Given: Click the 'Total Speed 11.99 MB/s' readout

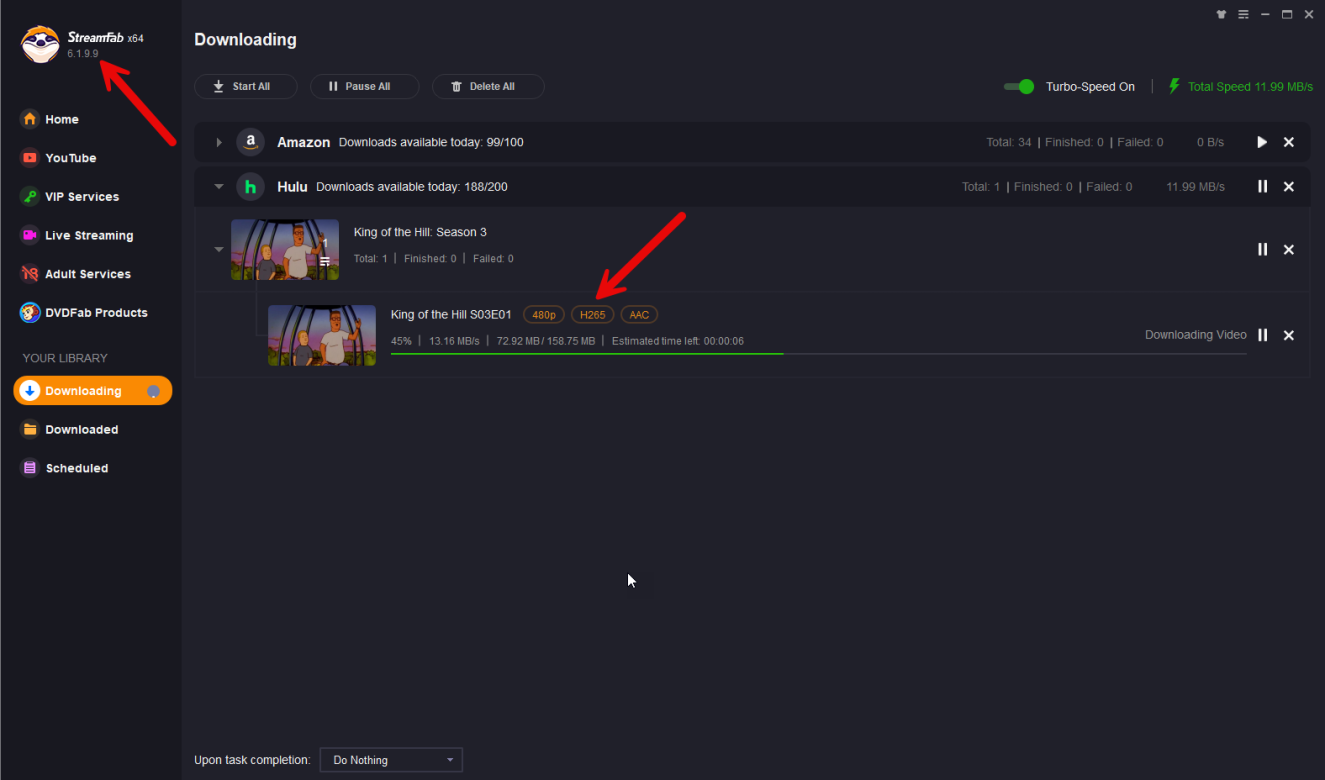Looking at the screenshot, I should pos(1250,87).
